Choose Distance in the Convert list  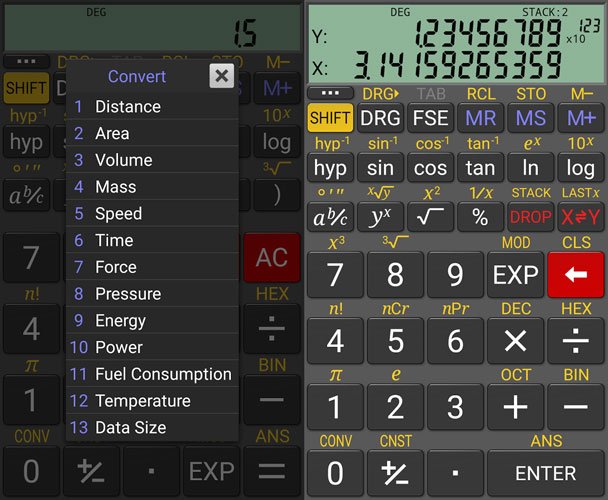pyautogui.click(x=152, y=107)
